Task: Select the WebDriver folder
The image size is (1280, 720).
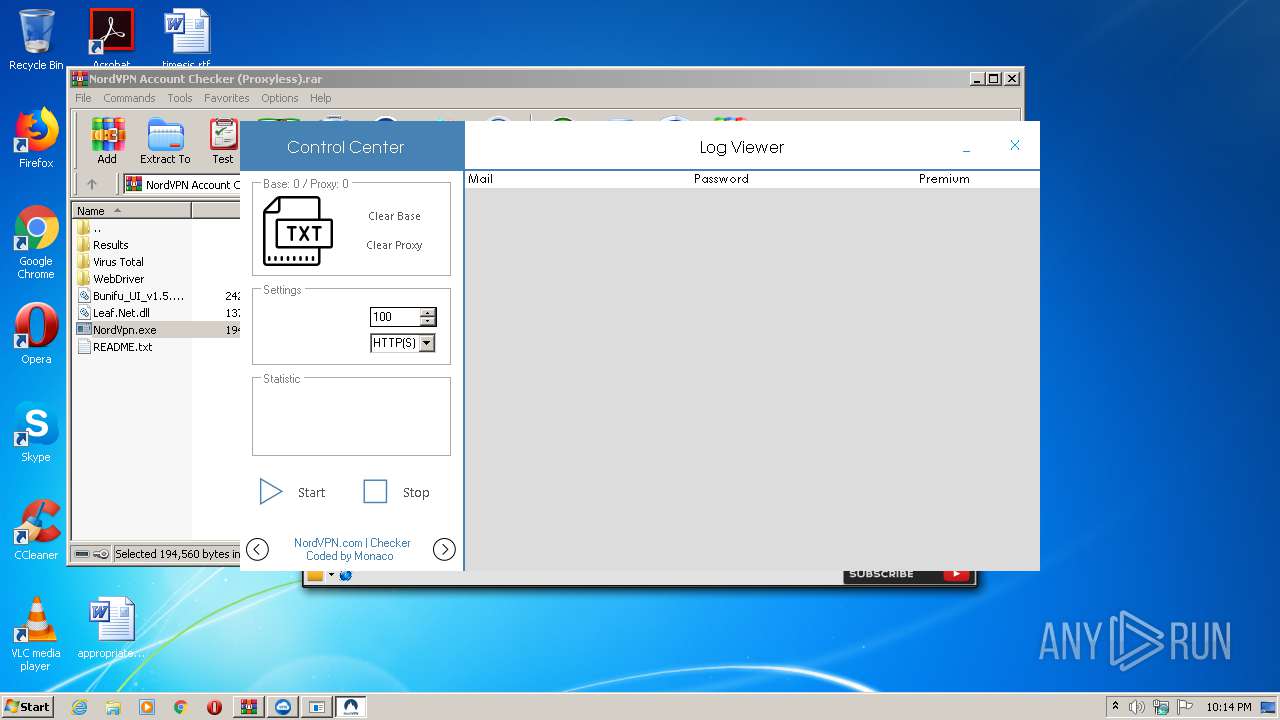Action: (x=110, y=279)
